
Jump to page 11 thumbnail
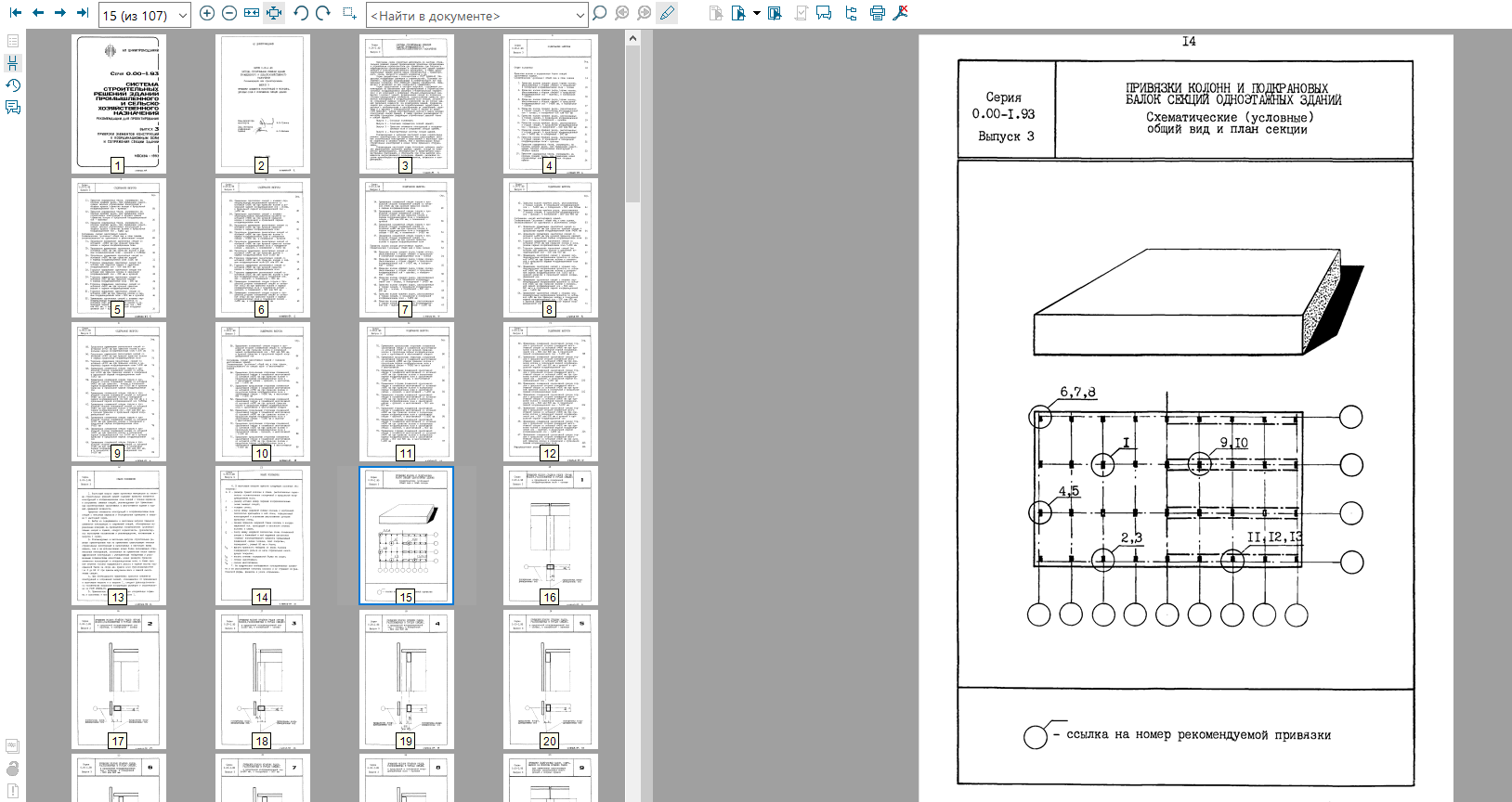coord(407,392)
